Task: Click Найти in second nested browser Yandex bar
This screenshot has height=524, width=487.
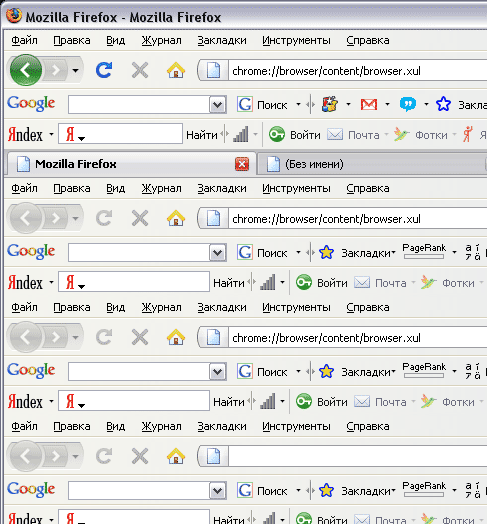Action: tap(229, 402)
